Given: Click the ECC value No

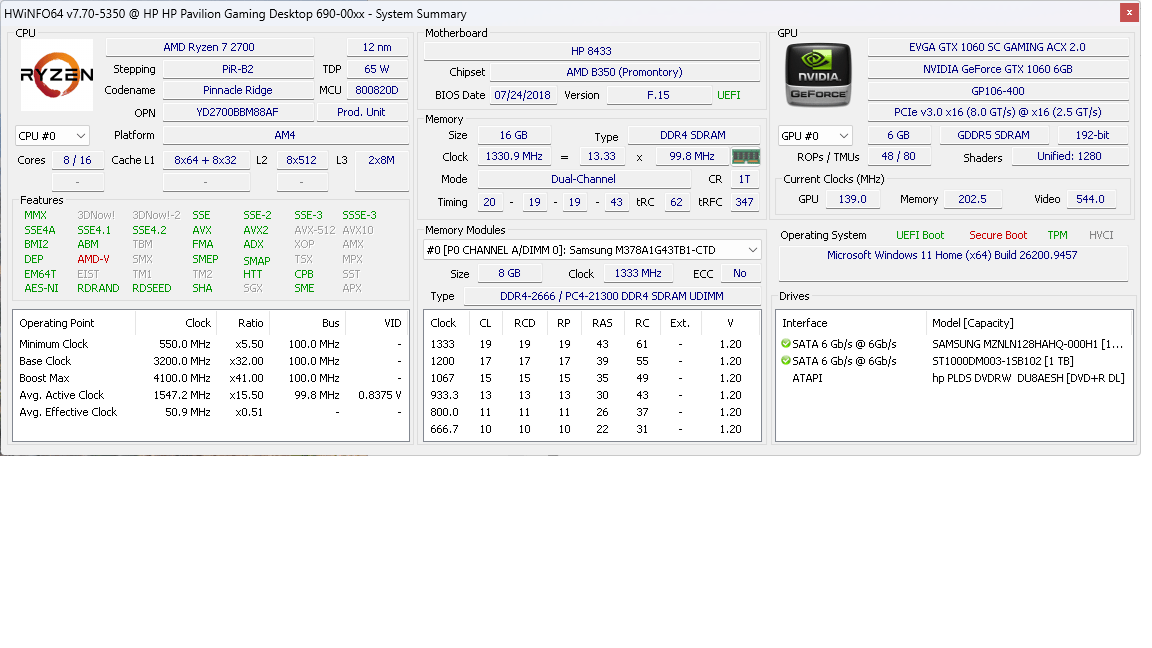Looking at the screenshot, I should point(740,273).
